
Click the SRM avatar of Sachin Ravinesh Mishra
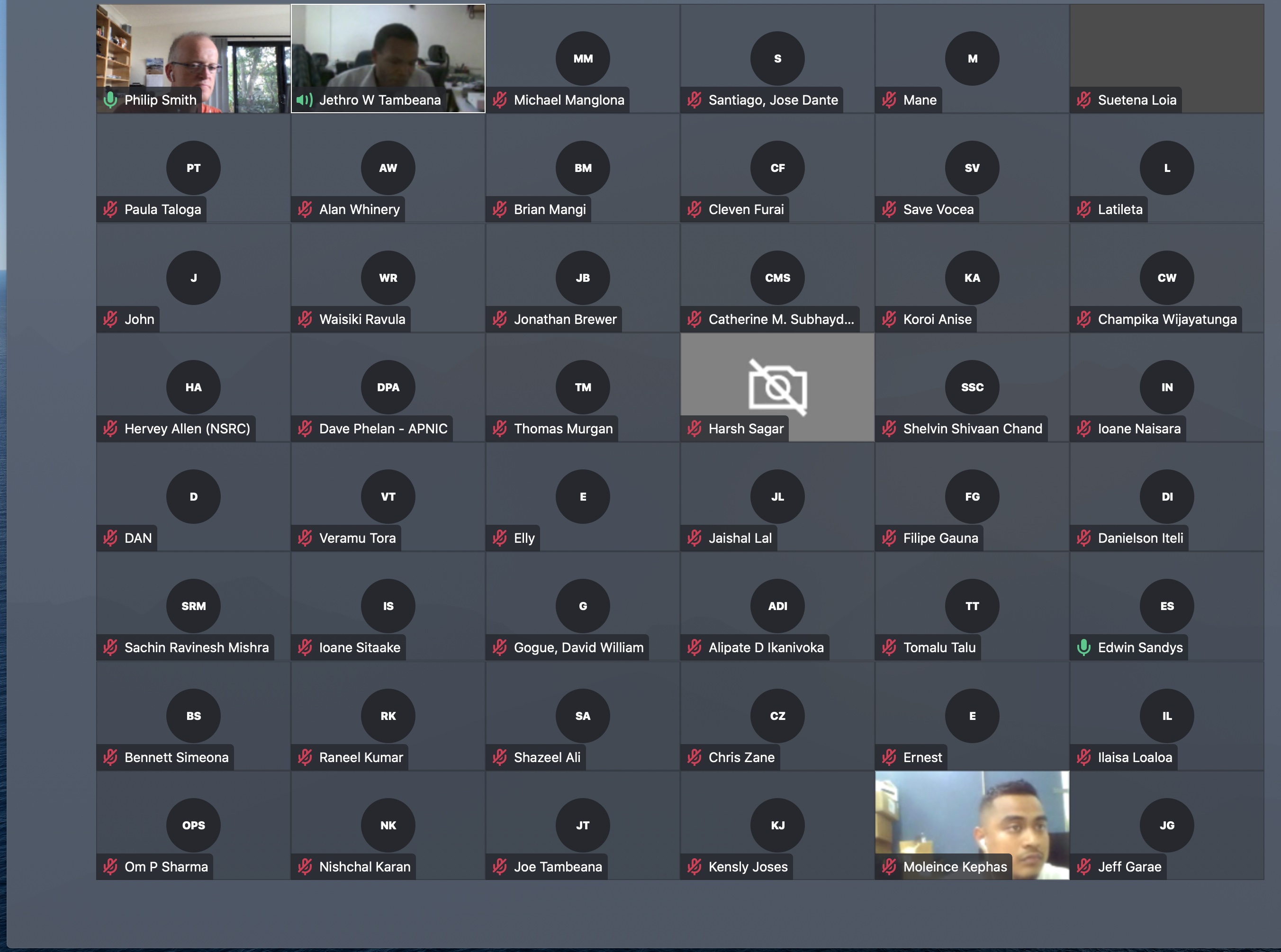pyautogui.click(x=193, y=606)
